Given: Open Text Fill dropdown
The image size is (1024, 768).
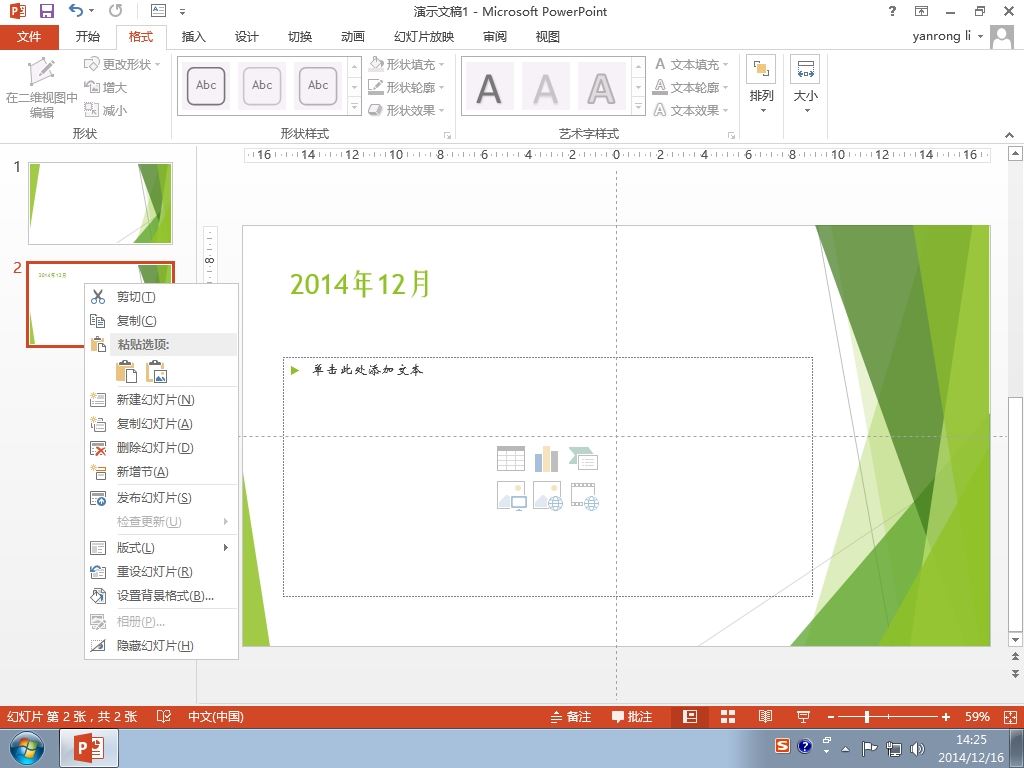Looking at the screenshot, I should [691, 64].
